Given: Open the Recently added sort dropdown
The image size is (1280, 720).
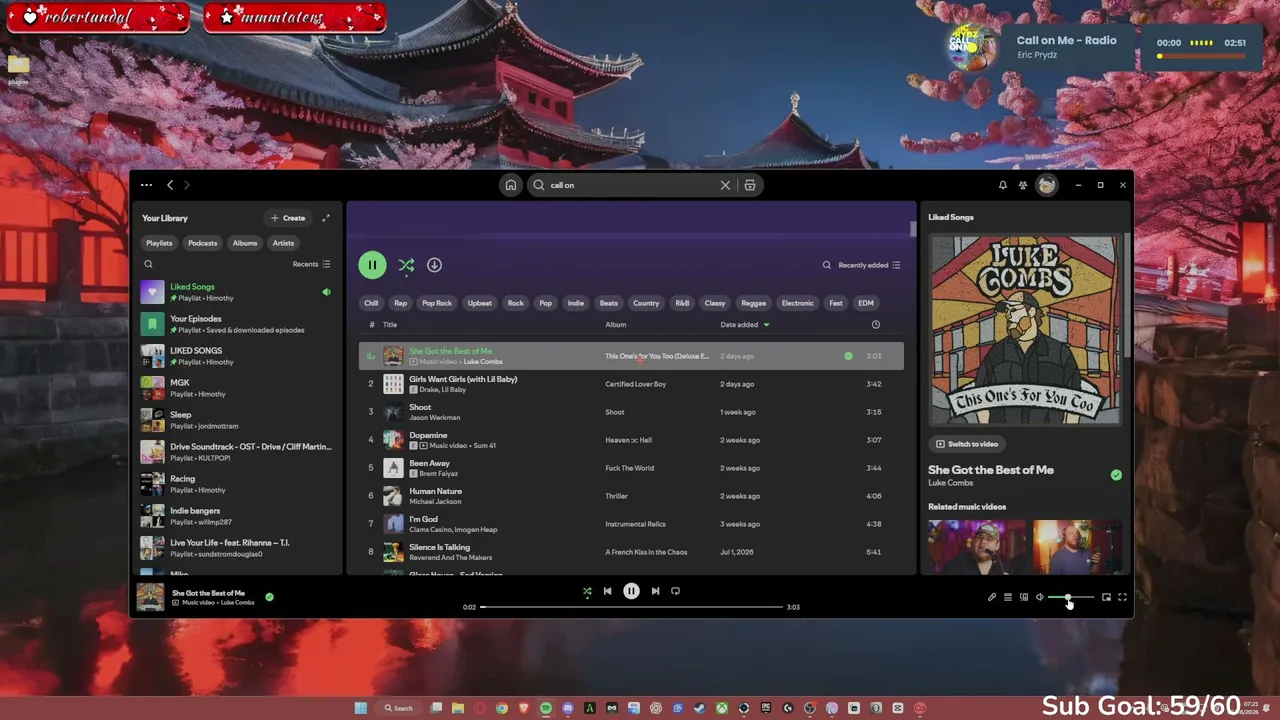Looking at the screenshot, I should pos(869,265).
